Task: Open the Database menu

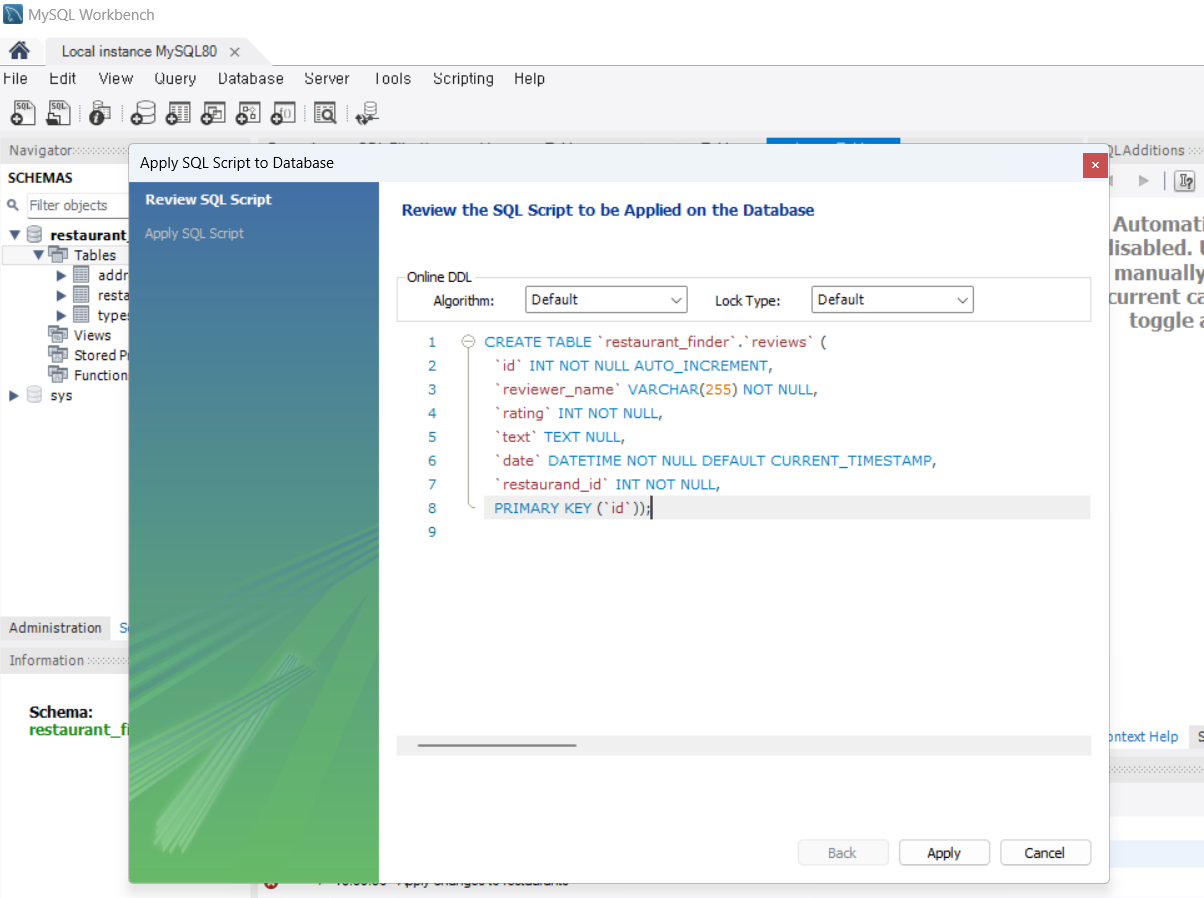Action: 251,78
